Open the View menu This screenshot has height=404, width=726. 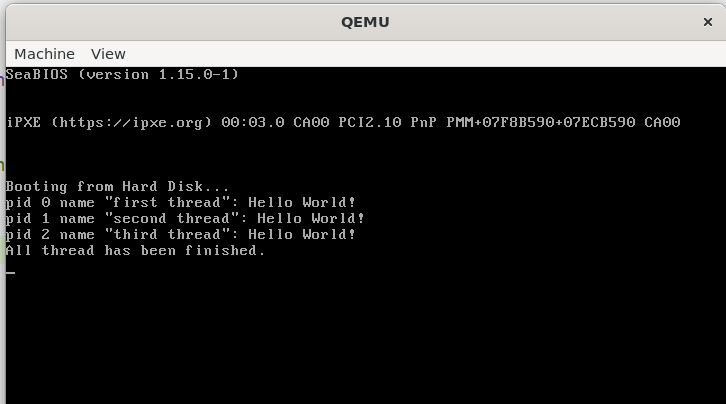(x=108, y=54)
